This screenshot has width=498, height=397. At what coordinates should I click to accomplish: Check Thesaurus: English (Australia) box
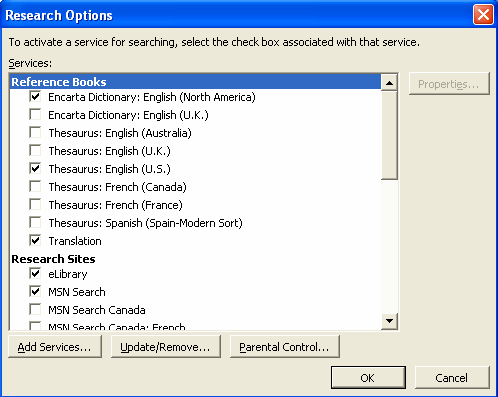(x=35, y=133)
